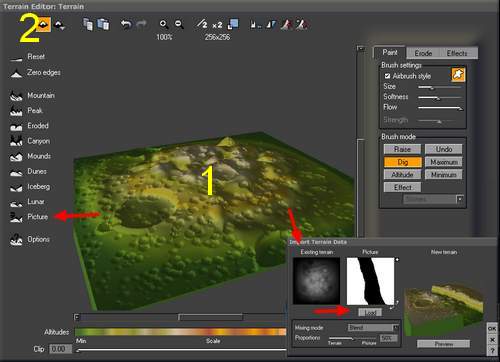The image size is (500, 362).
Task: Open the terrain Options entry
Action: [x=30, y=239]
